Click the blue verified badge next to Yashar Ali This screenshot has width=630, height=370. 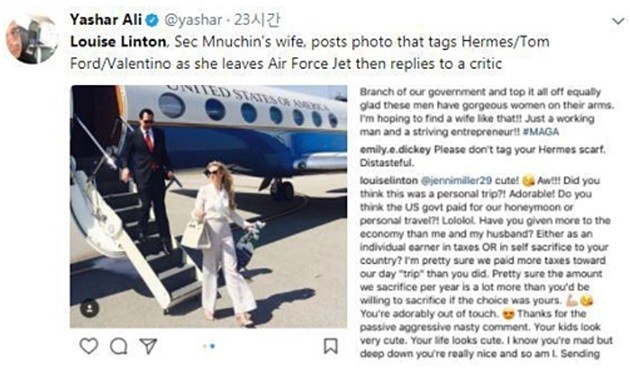(x=152, y=20)
